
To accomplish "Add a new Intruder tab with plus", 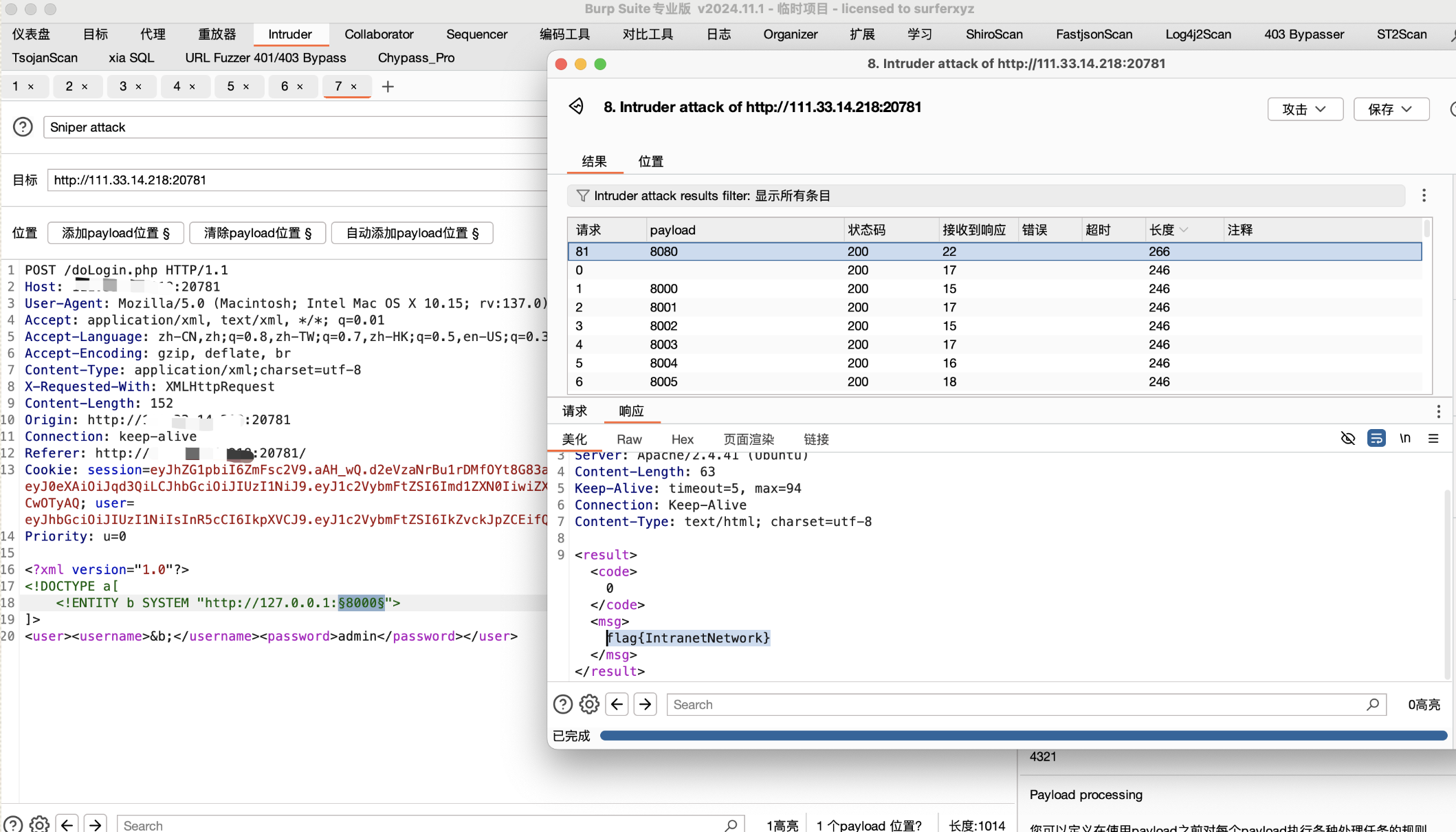I will coord(388,87).
